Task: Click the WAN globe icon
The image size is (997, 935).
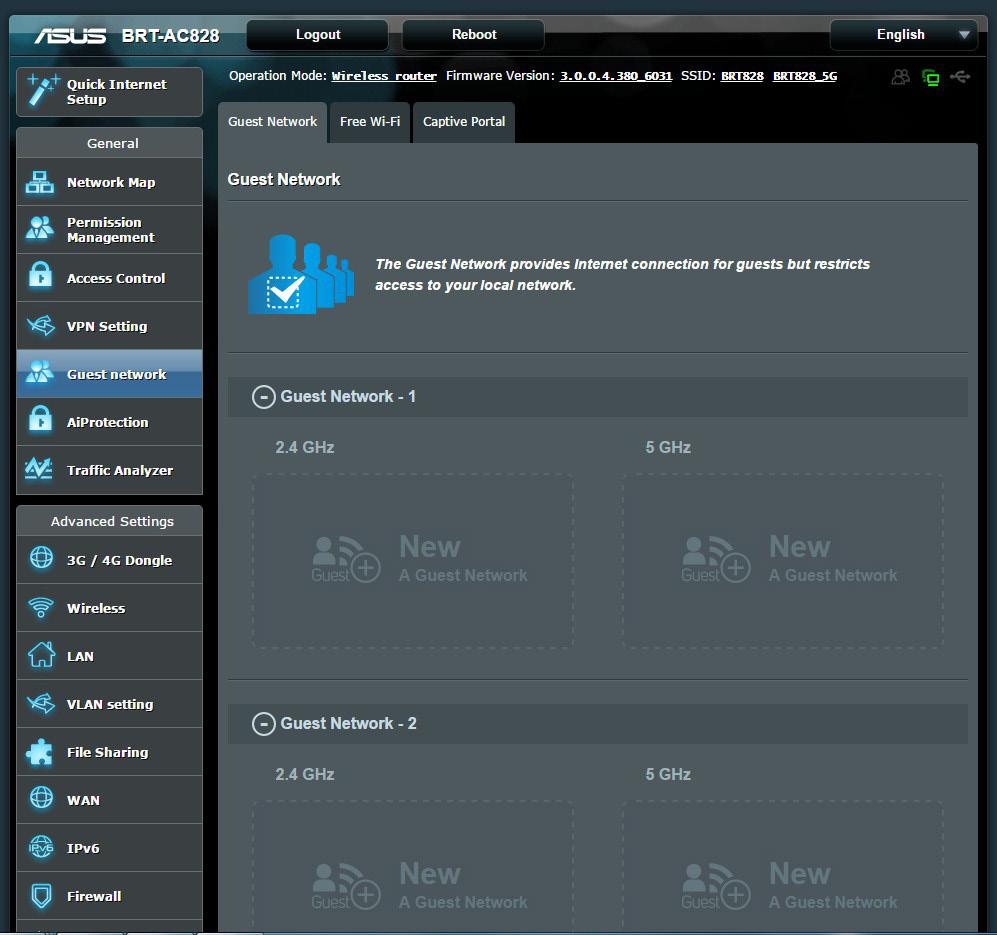Action: [41, 798]
